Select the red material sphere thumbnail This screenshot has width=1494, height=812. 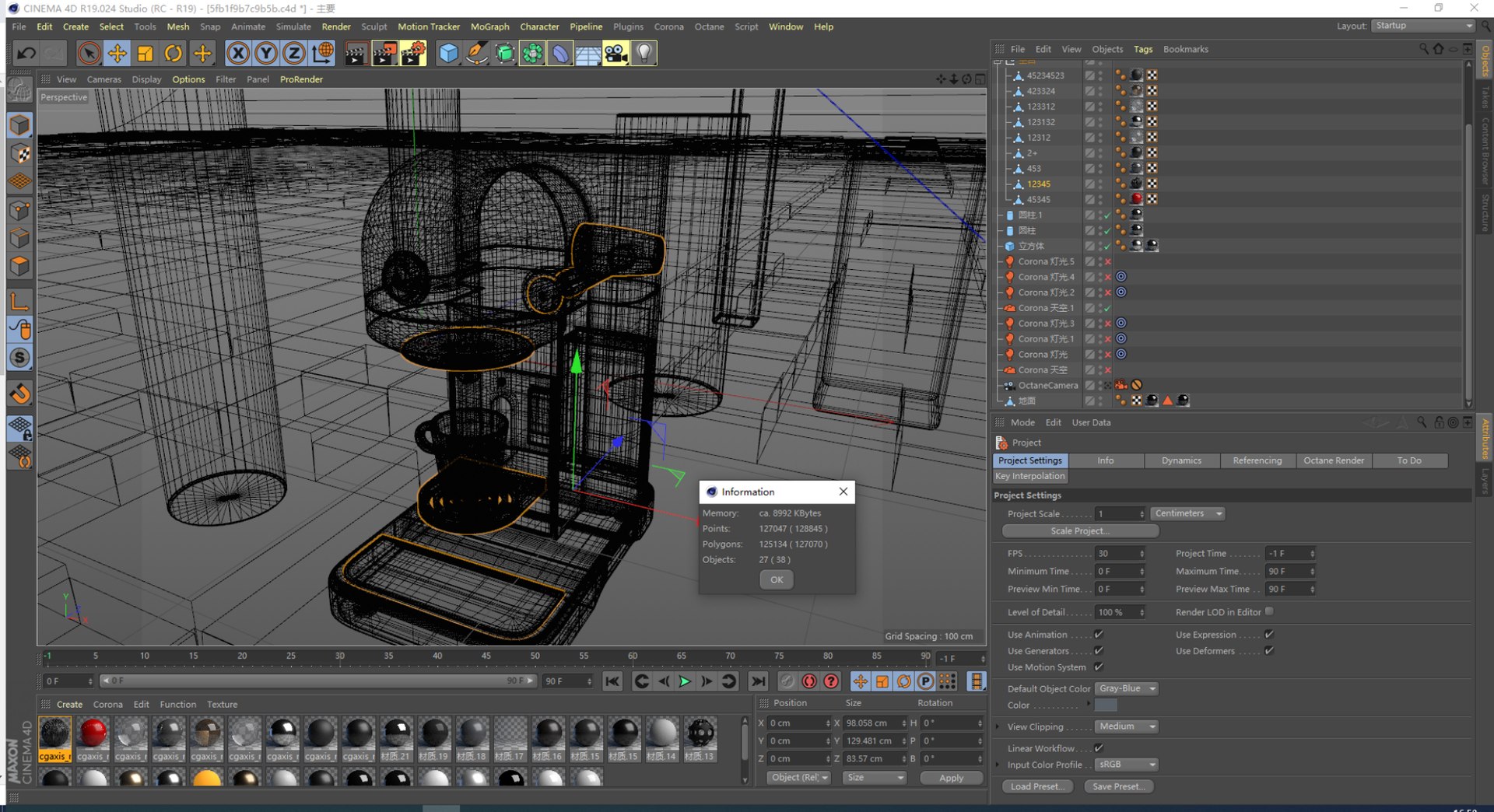click(x=93, y=733)
